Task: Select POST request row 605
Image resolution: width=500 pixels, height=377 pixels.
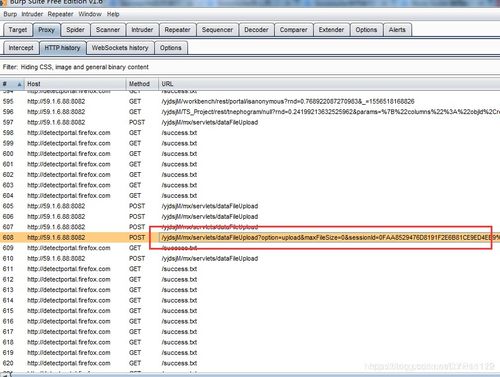Action: click(250, 206)
